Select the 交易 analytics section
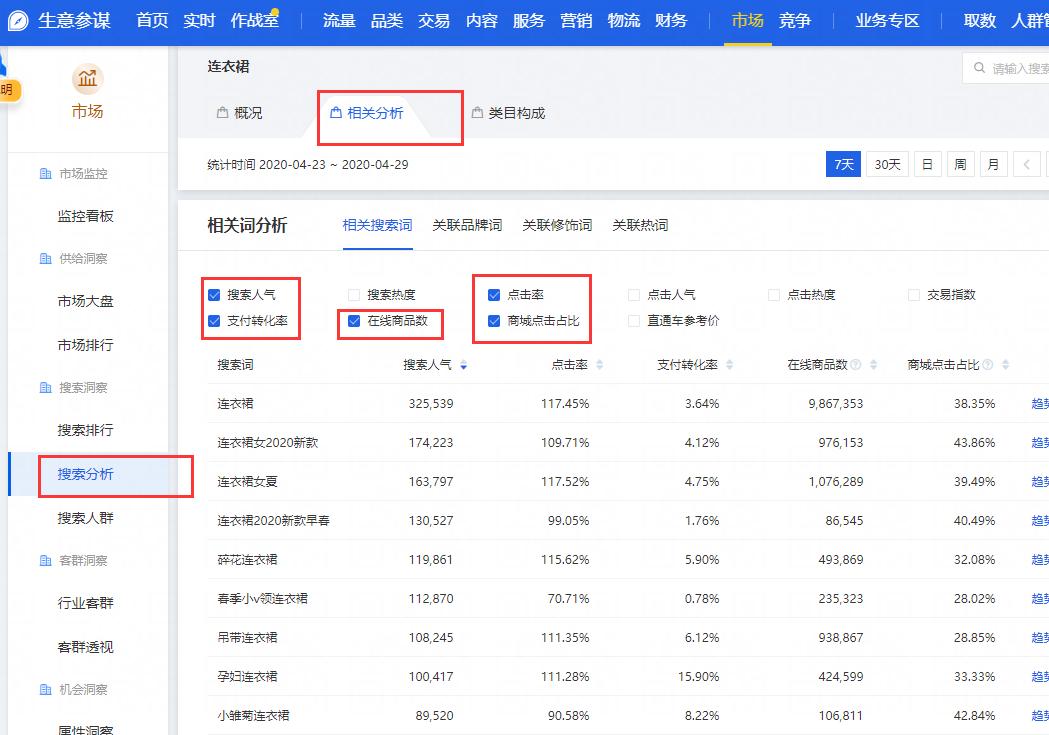The image size is (1049, 735). tap(433, 19)
